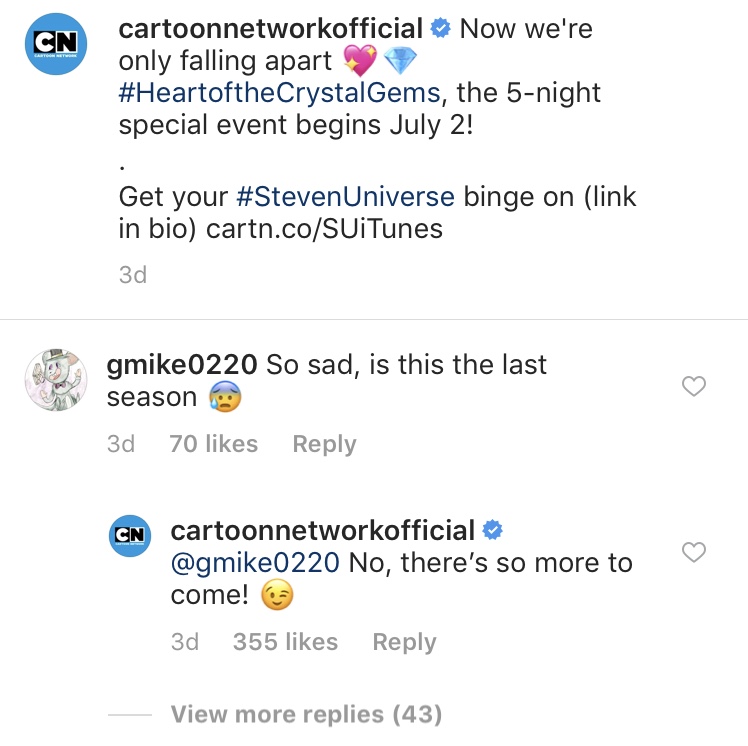Tap the Cartoon Network avatar on the caption
The image size is (748, 746).
click(56, 46)
